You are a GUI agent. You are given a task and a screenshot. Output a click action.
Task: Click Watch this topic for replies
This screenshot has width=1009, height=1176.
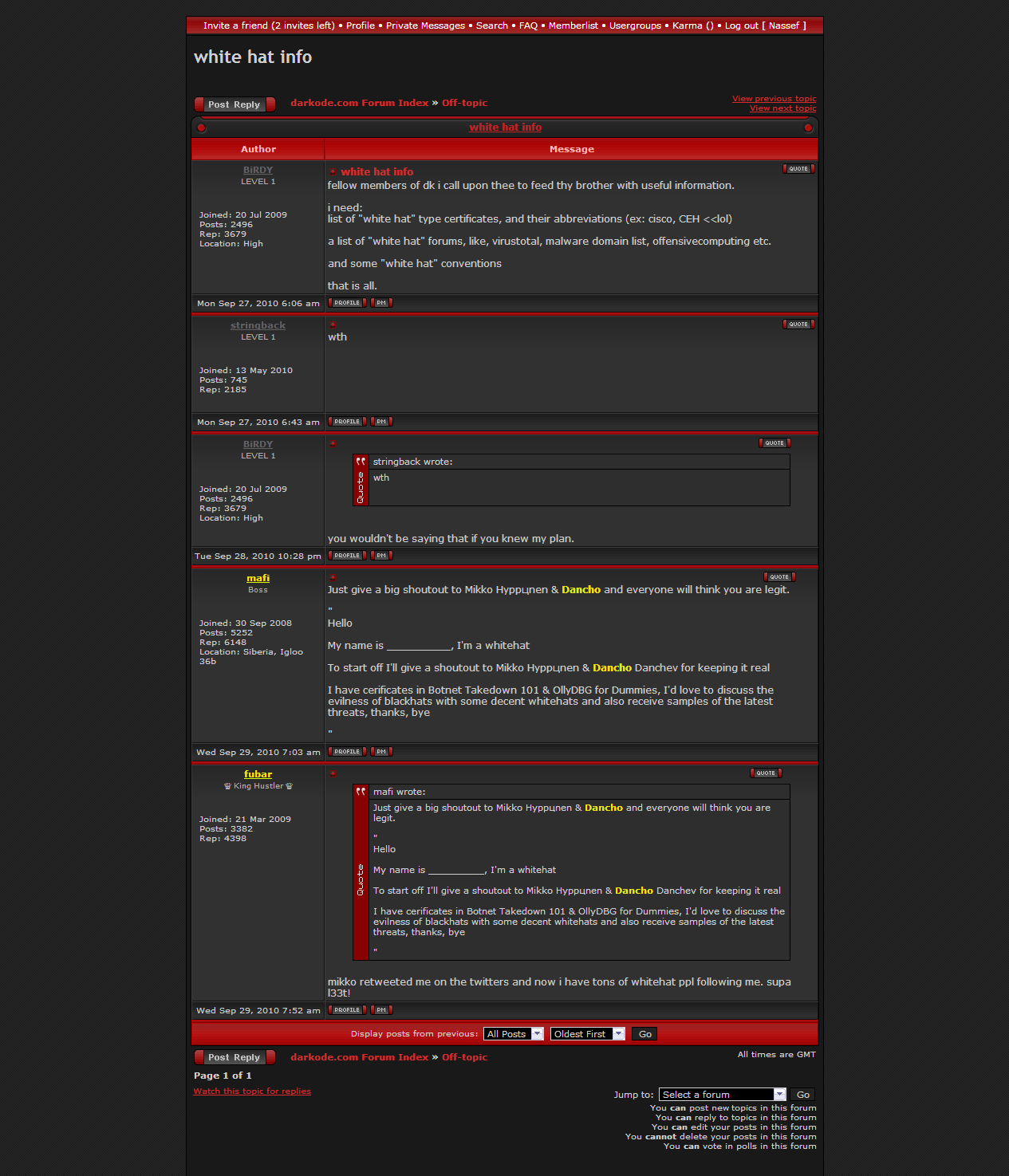252,1091
